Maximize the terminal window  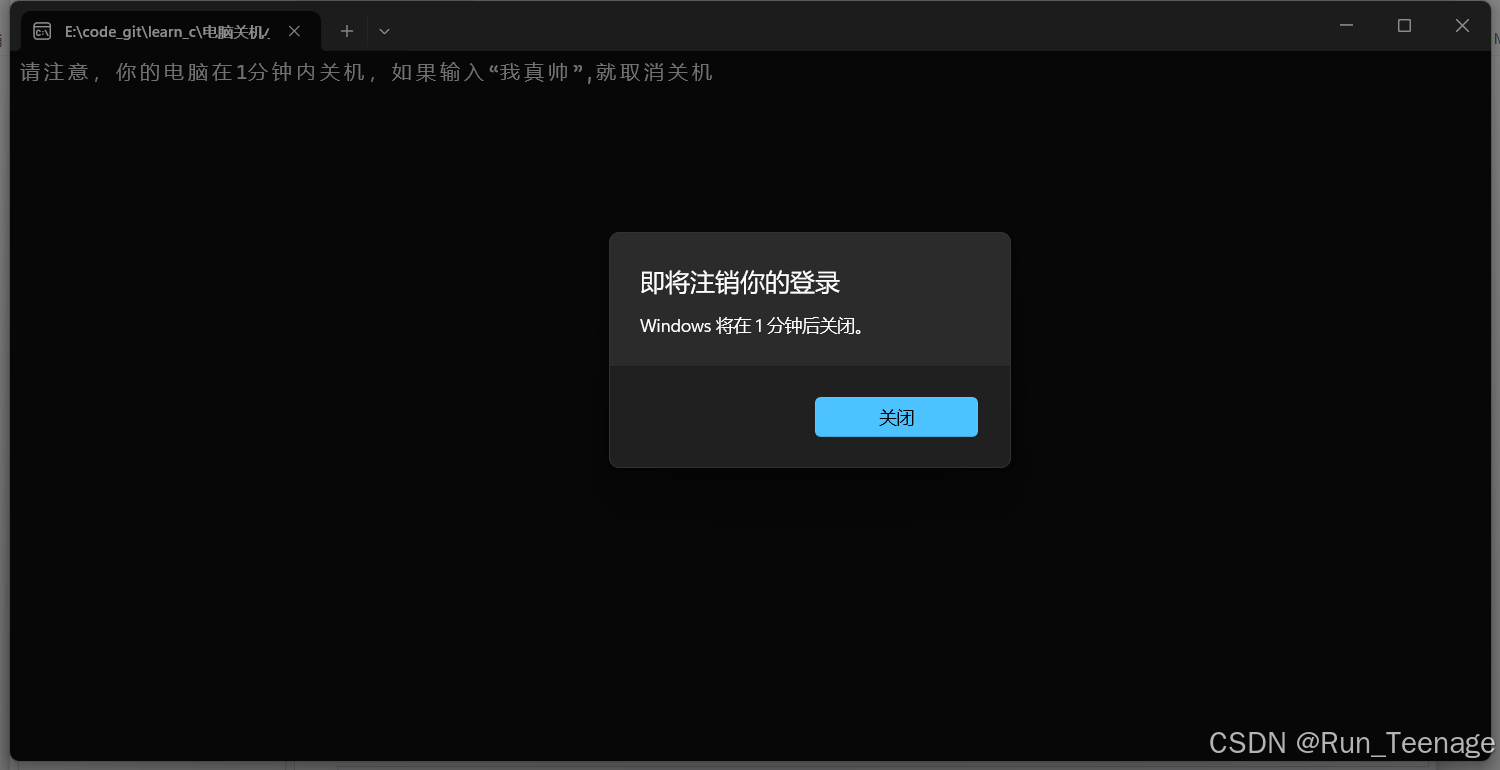[1404, 26]
